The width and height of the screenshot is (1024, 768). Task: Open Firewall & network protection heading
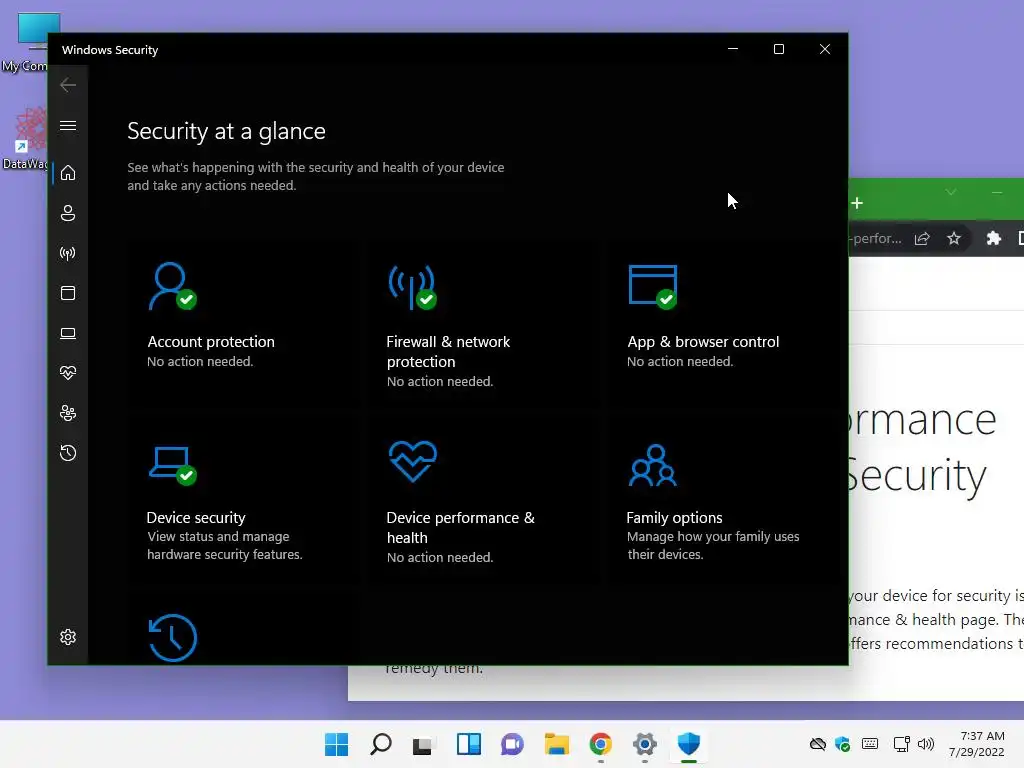(x=448, y=351)
